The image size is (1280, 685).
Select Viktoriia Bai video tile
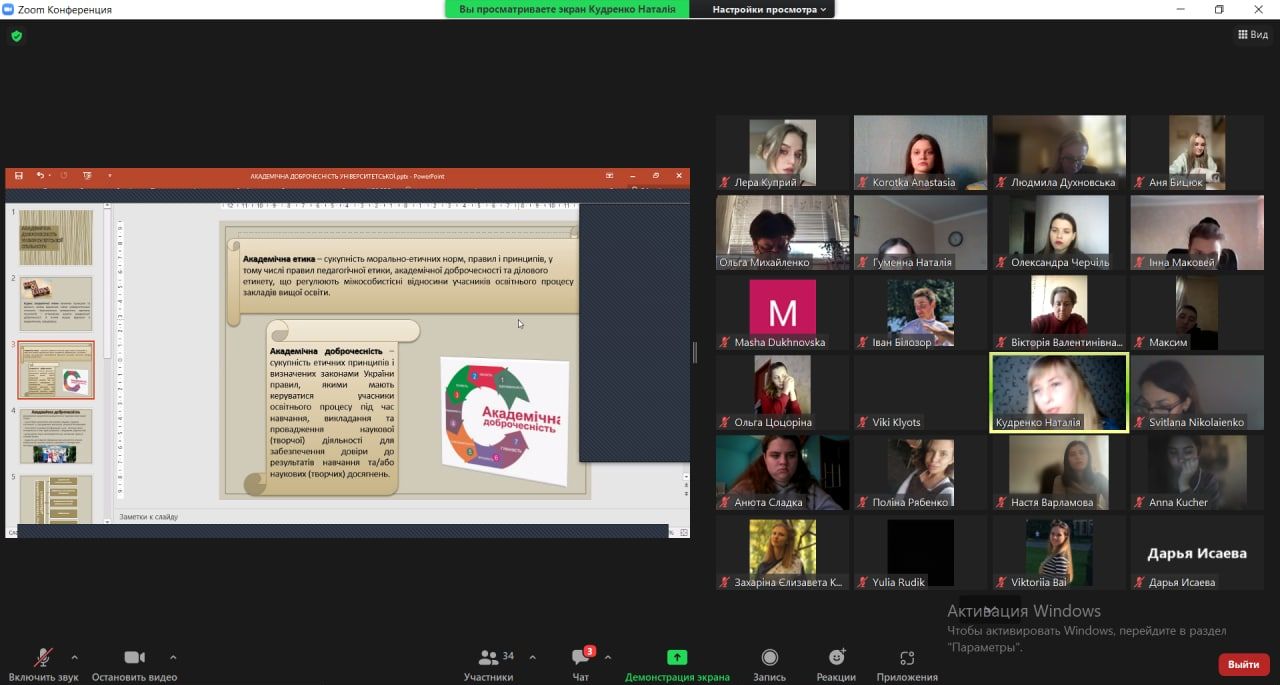coord(1059,552)
